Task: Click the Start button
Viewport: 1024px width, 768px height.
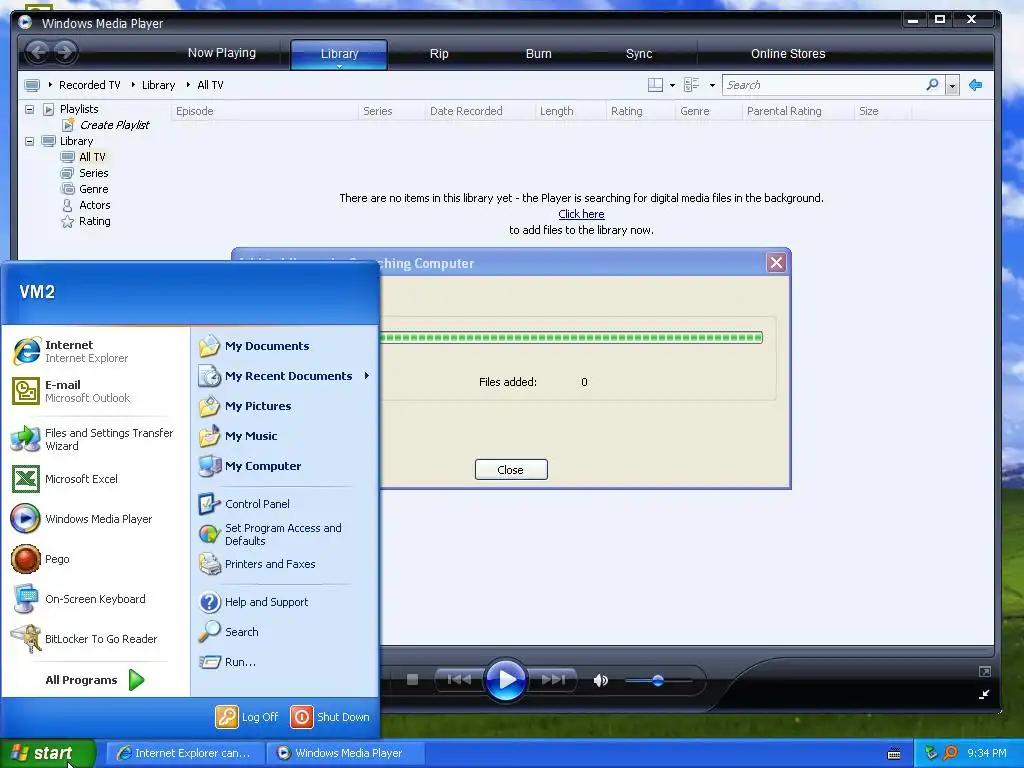Action: click(47, 753)
